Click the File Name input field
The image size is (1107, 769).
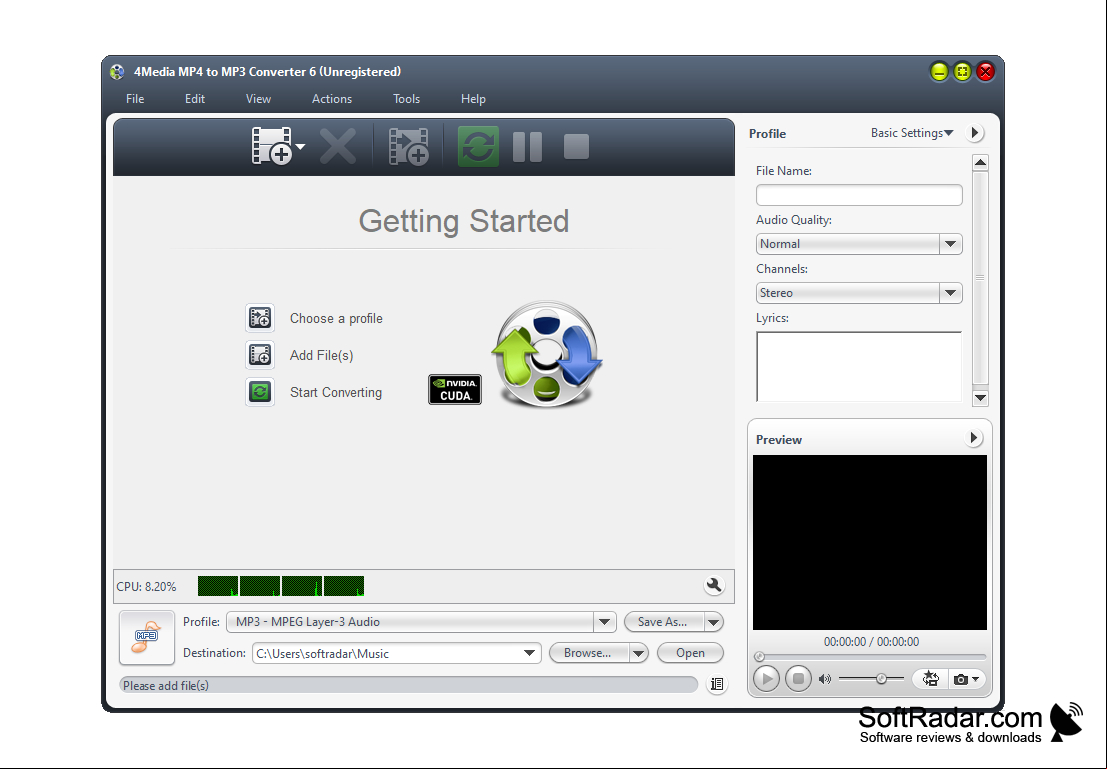(x=858, y=195)
